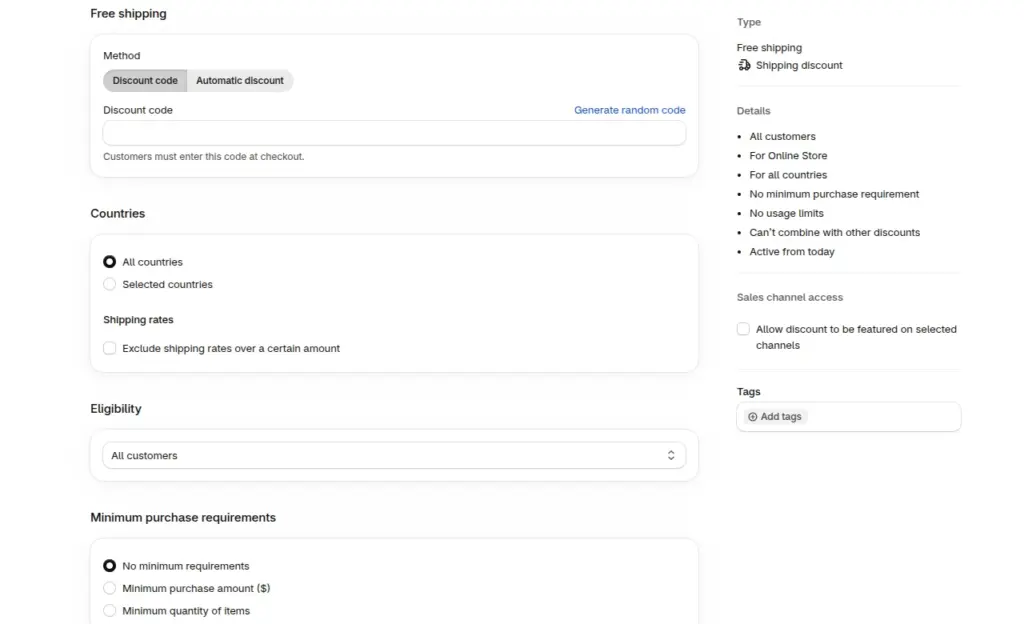This screenshot has height=624, width=1024.
Task: Click the 'Eligibility' section heading
Action: pyautogui.click(x=116, y=409)
